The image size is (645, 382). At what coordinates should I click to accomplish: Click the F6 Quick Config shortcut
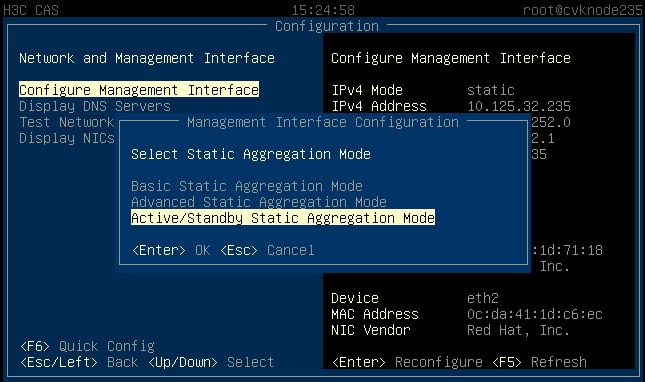(x=87, y=346)
